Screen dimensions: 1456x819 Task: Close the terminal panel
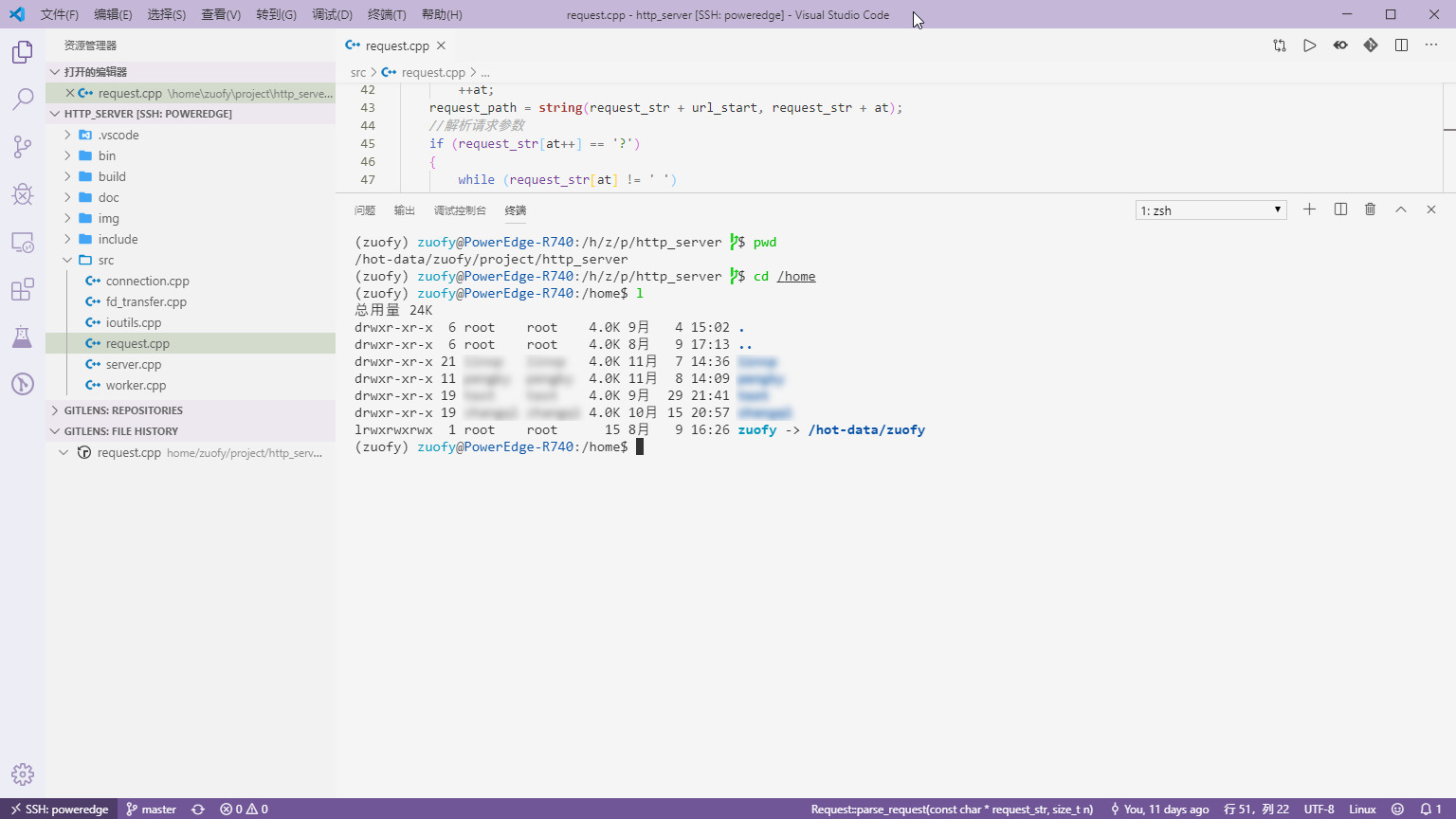1431,209
